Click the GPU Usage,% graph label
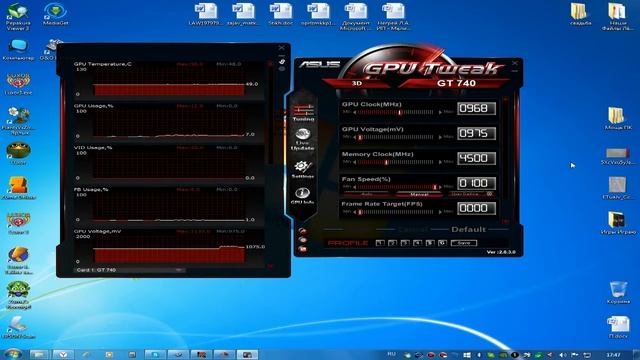The width and height of the screenshot is (640, 360). 93,106
